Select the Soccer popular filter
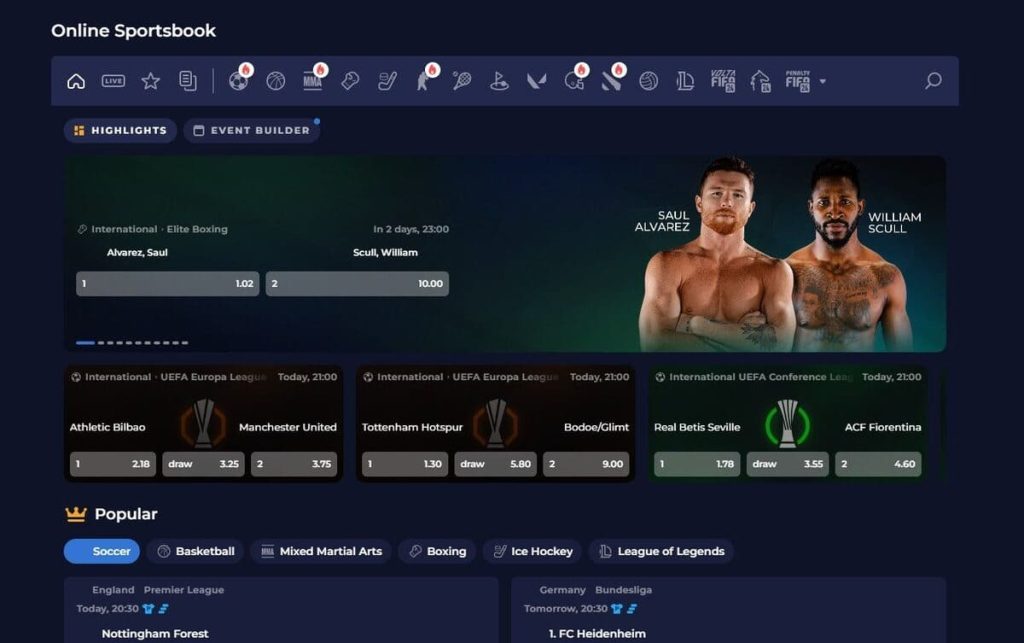1024x643 pixels. click(102, 552)
